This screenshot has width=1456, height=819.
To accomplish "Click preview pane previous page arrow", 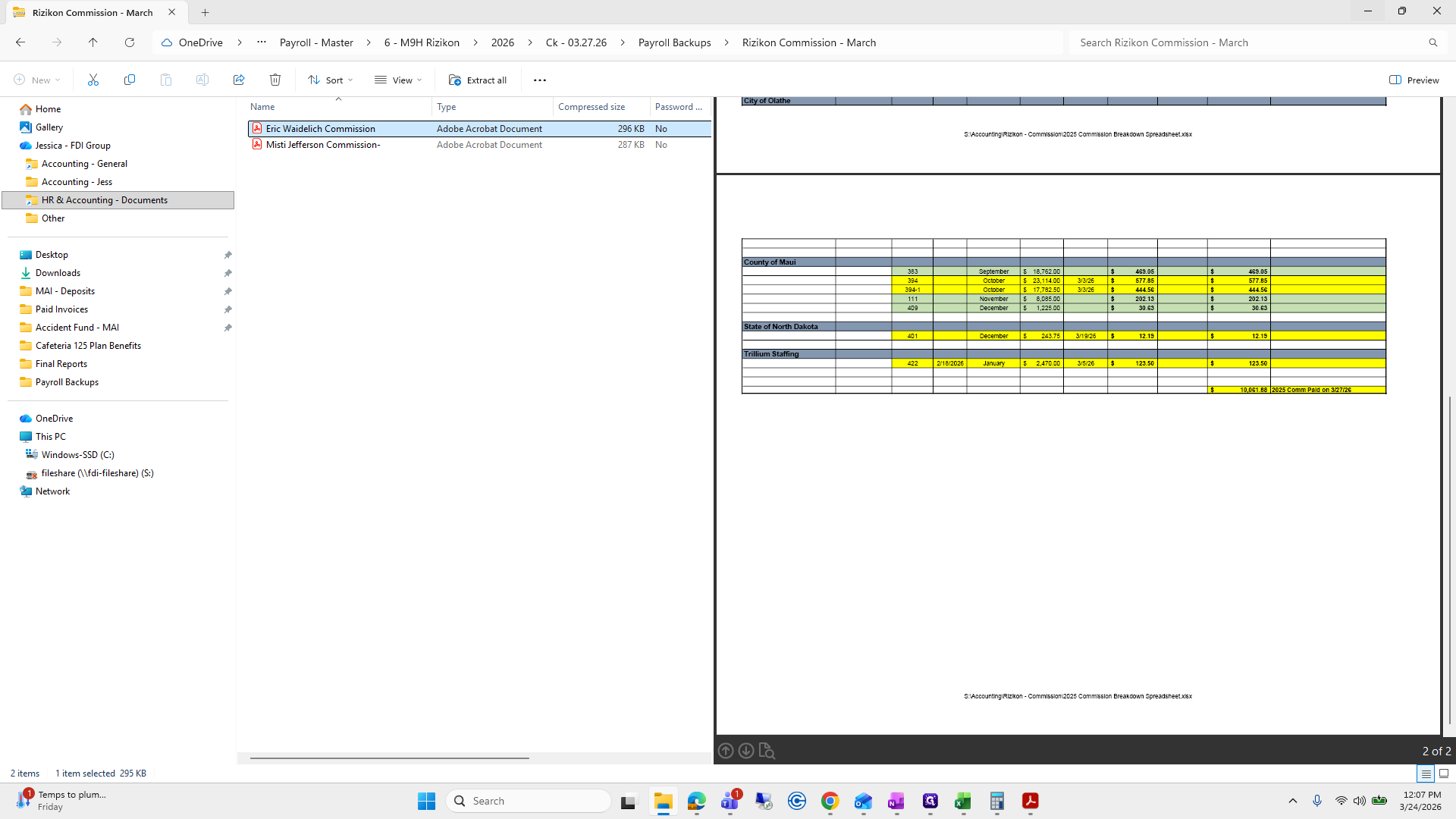I will point(726,751).
